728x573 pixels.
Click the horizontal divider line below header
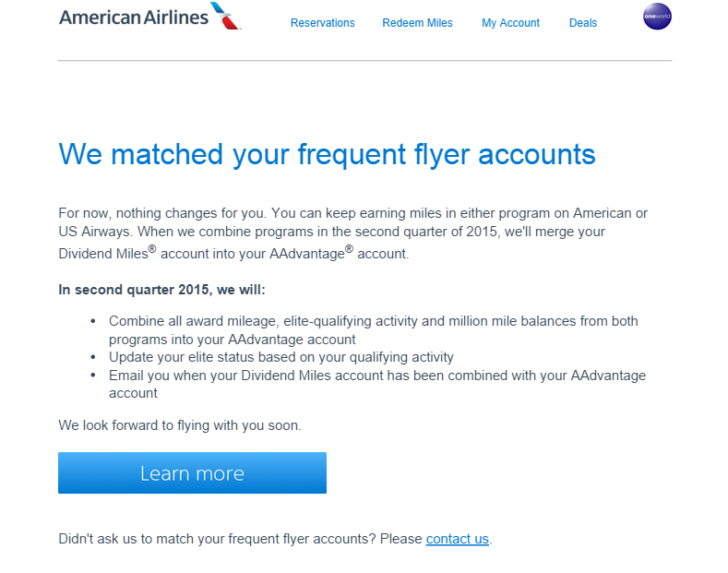tap(364, 60)
